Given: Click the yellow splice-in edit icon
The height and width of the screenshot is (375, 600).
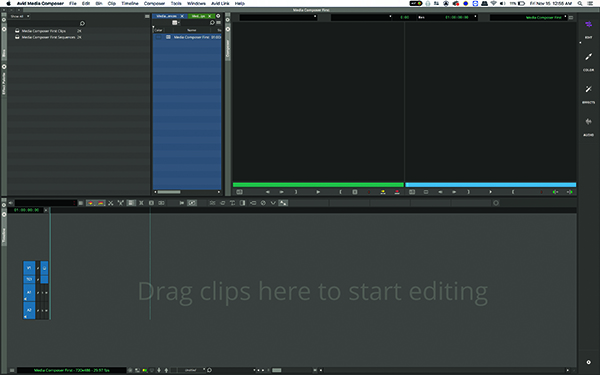Looking at the screenshot, I should tap(383, 192).
